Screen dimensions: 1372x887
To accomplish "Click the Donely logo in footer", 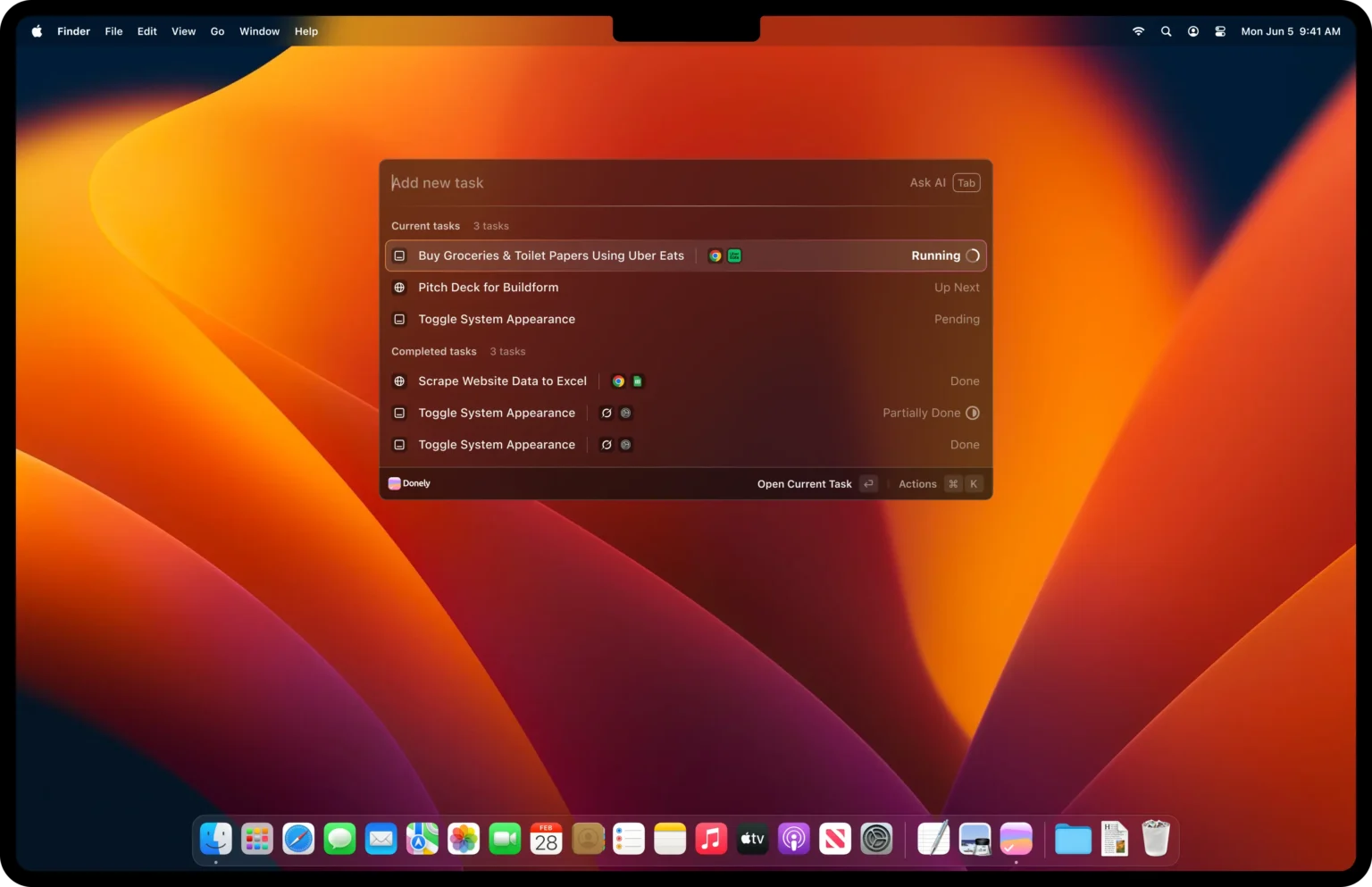I will coord(409,483).
